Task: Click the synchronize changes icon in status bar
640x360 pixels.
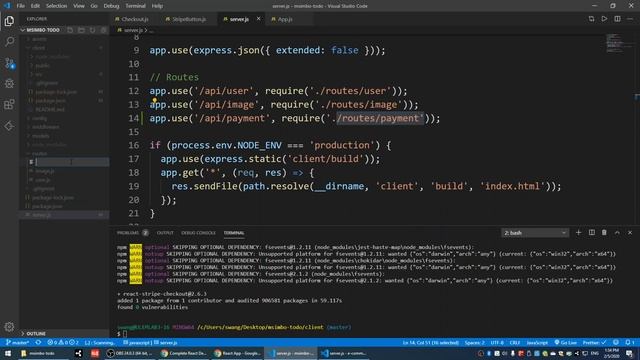Action: (38, 342)
